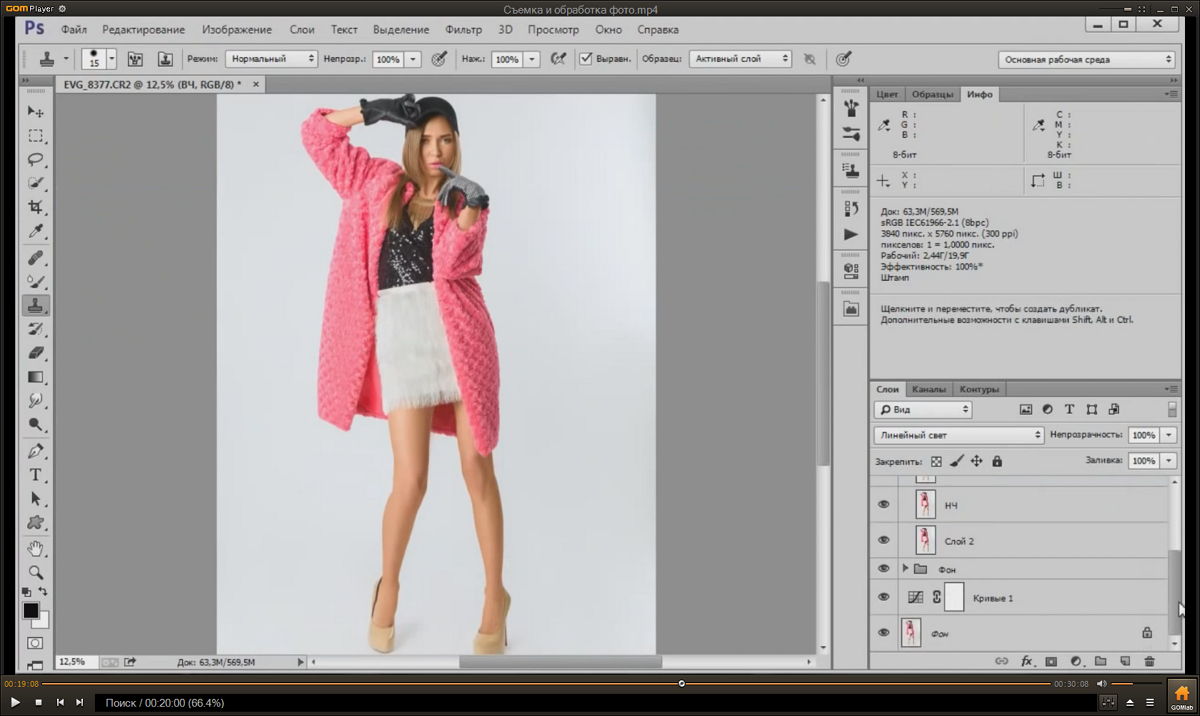Screen dimensions: 1200x716
Task: Select the Lasso tool in the toolbox
Action: [36, 159]
